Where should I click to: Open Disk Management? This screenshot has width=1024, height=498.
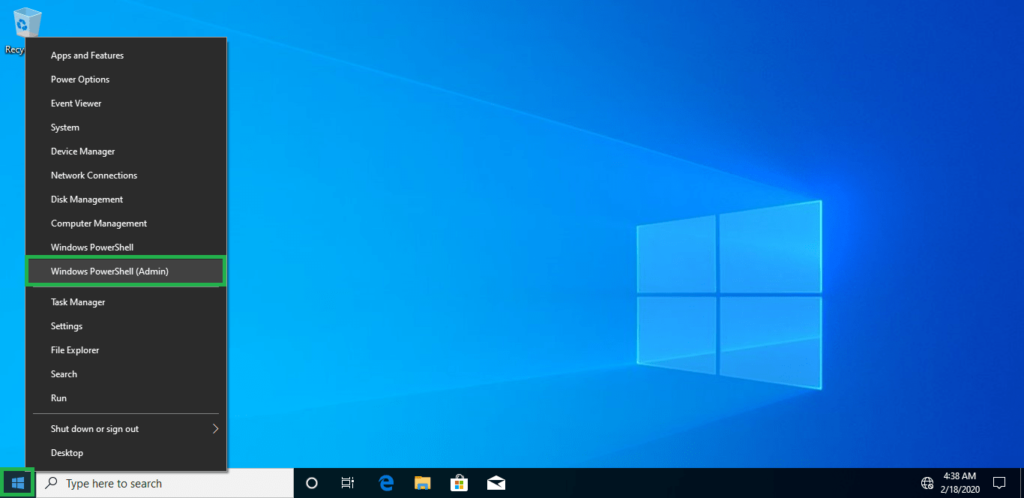(x=126, y=199)
